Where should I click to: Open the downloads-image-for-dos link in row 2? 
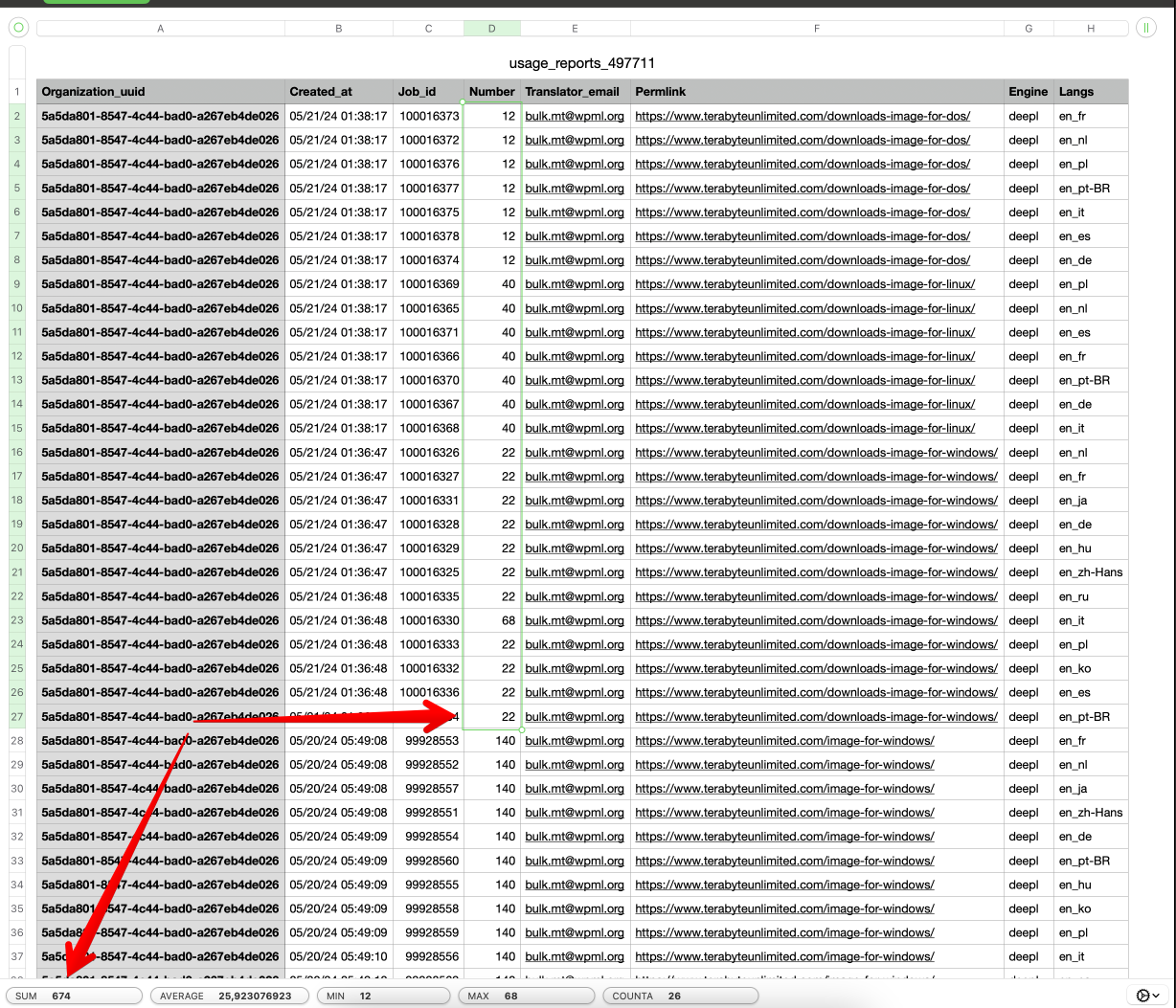pyautogui.click(x=803, y=116)
